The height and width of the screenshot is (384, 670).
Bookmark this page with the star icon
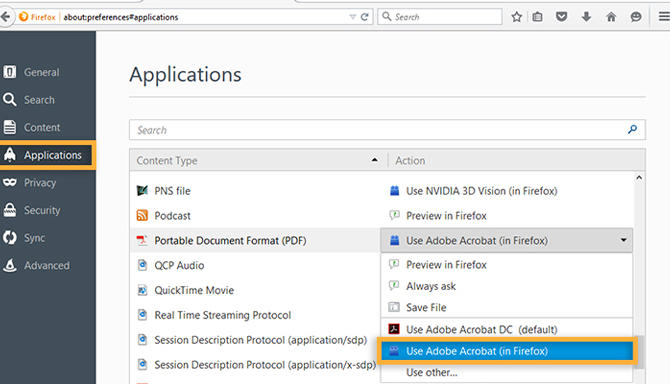click(x=517, y=17)
